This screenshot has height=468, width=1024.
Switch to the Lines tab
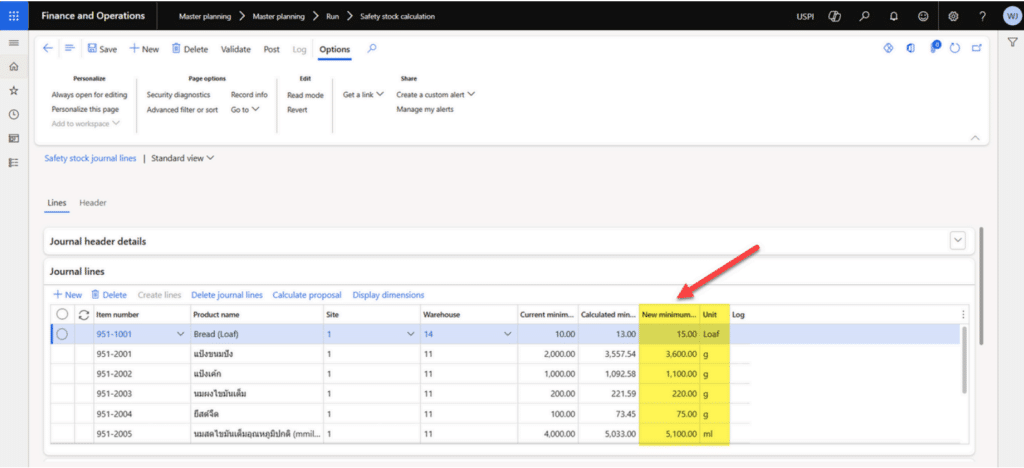coord(57,203)
